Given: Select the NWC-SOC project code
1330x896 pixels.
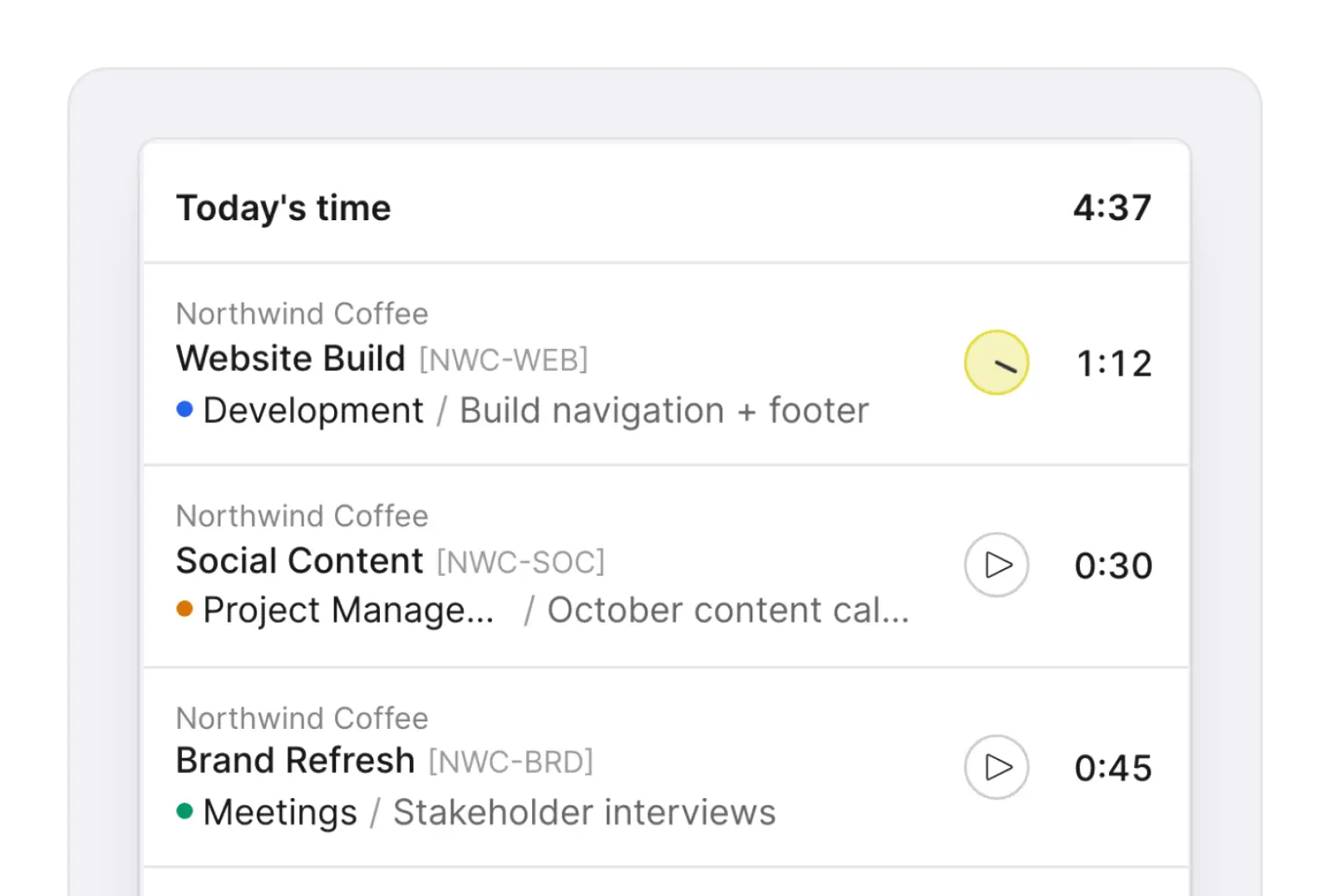Looking at the screenshot, I should point(521,563).
